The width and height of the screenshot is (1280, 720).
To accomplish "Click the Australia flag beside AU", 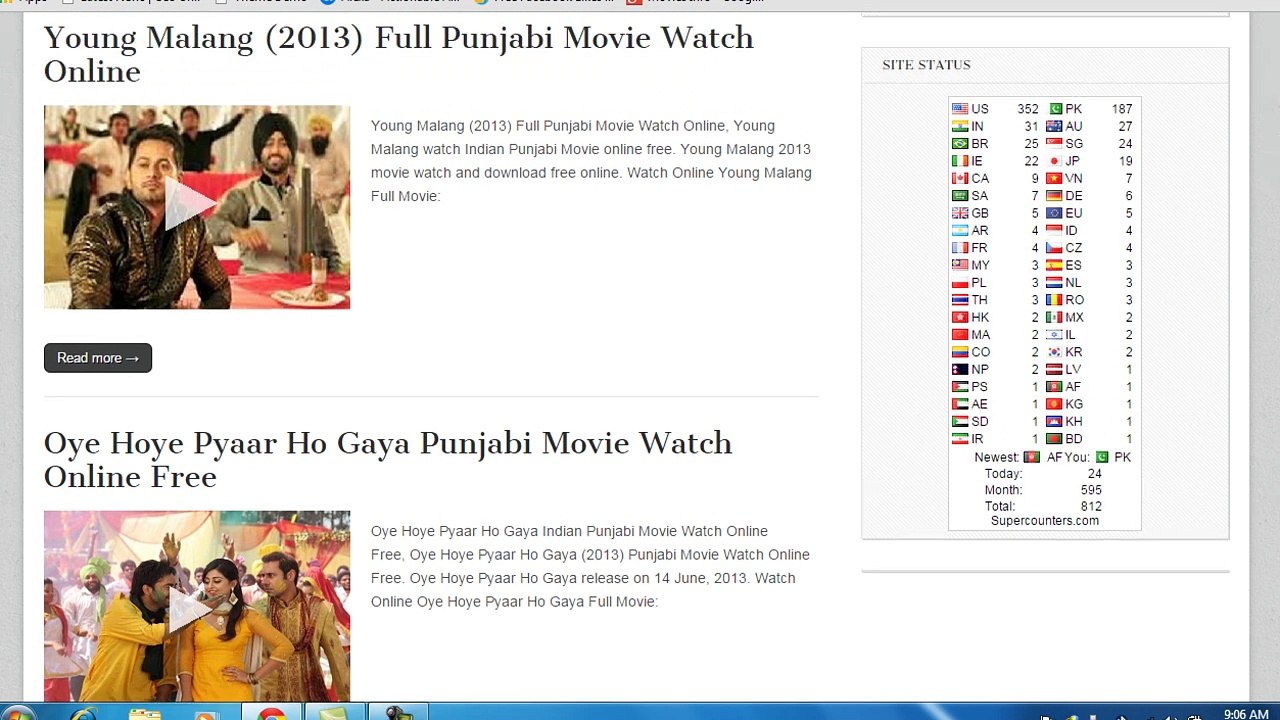I will click(1054, 126).
